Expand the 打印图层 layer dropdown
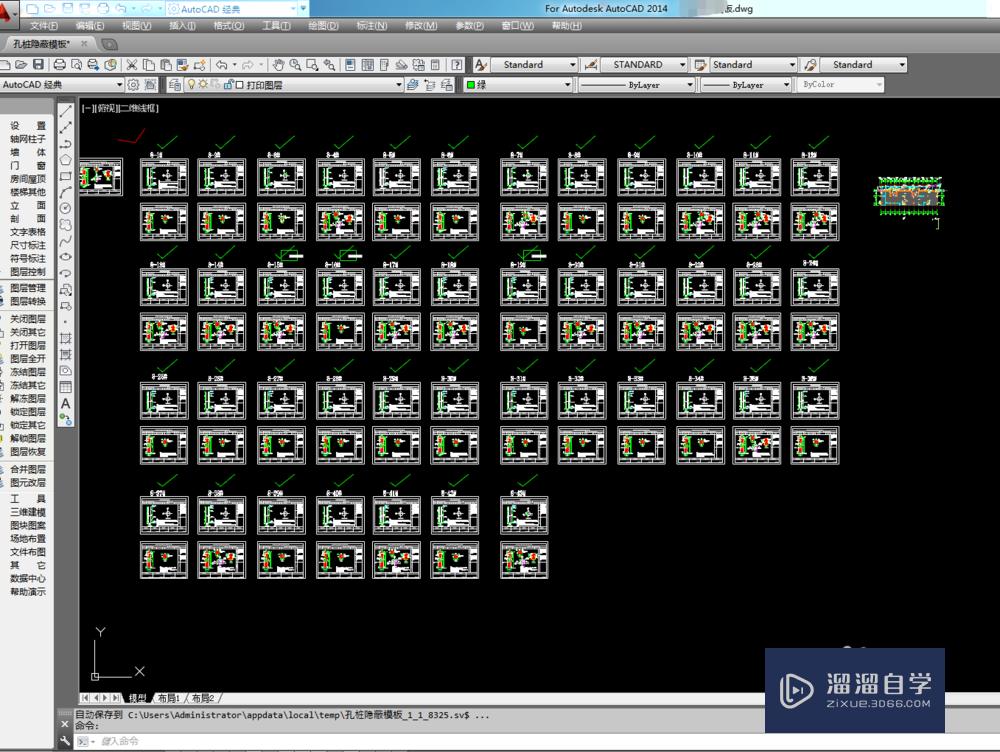Screen dimensions: 1000x752 [399, 84]
